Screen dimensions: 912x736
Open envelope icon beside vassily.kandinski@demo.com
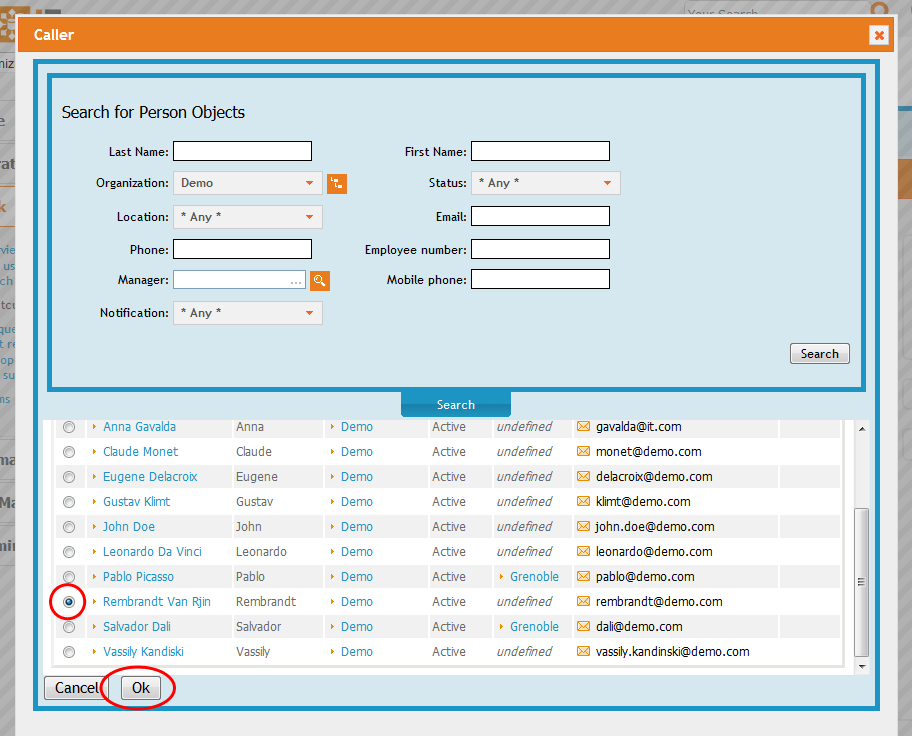584,651
